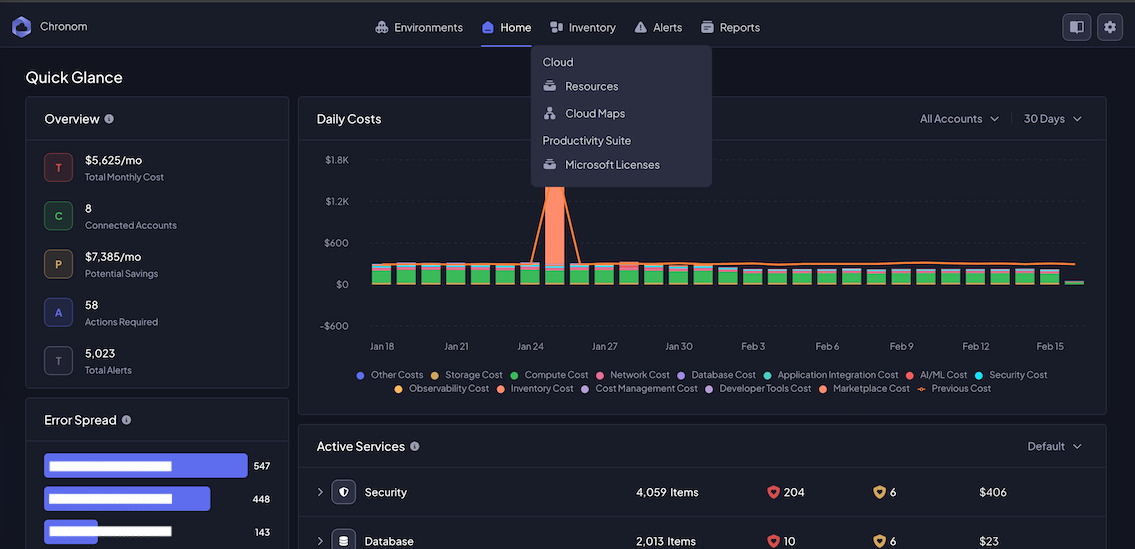Click the Overview info icon
The image size is (1135, 549).
coord(109,119)
